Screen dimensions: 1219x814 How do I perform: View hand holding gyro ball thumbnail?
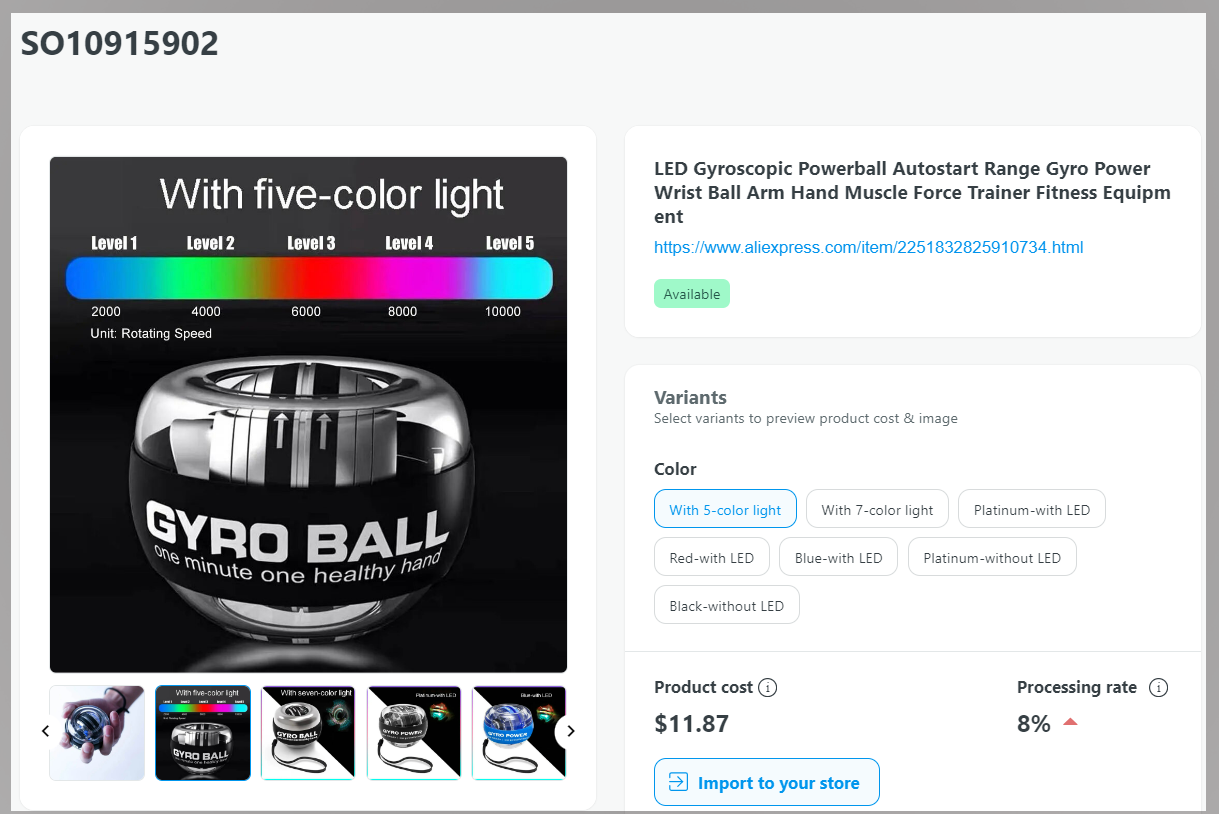point(97,733)
